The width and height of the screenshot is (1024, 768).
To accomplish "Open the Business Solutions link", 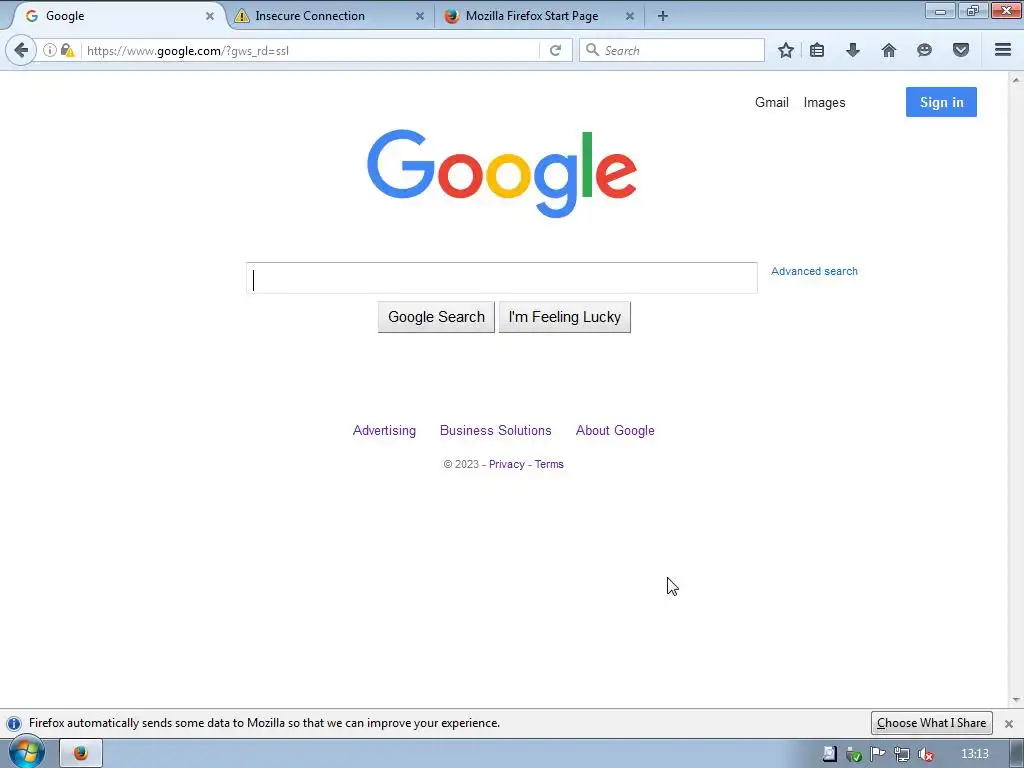I will 496,430.
